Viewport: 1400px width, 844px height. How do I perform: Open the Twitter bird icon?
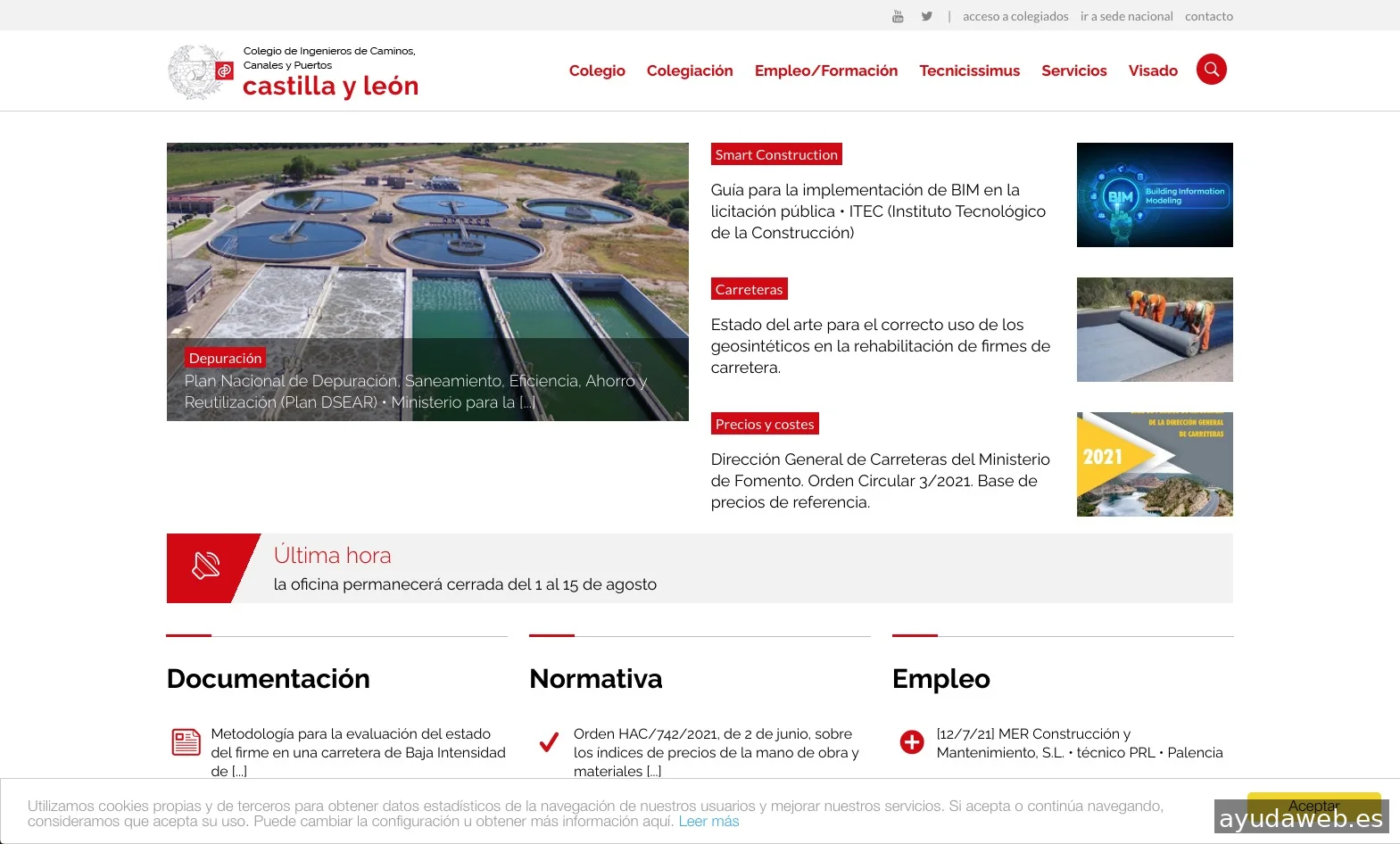[927, 16]
